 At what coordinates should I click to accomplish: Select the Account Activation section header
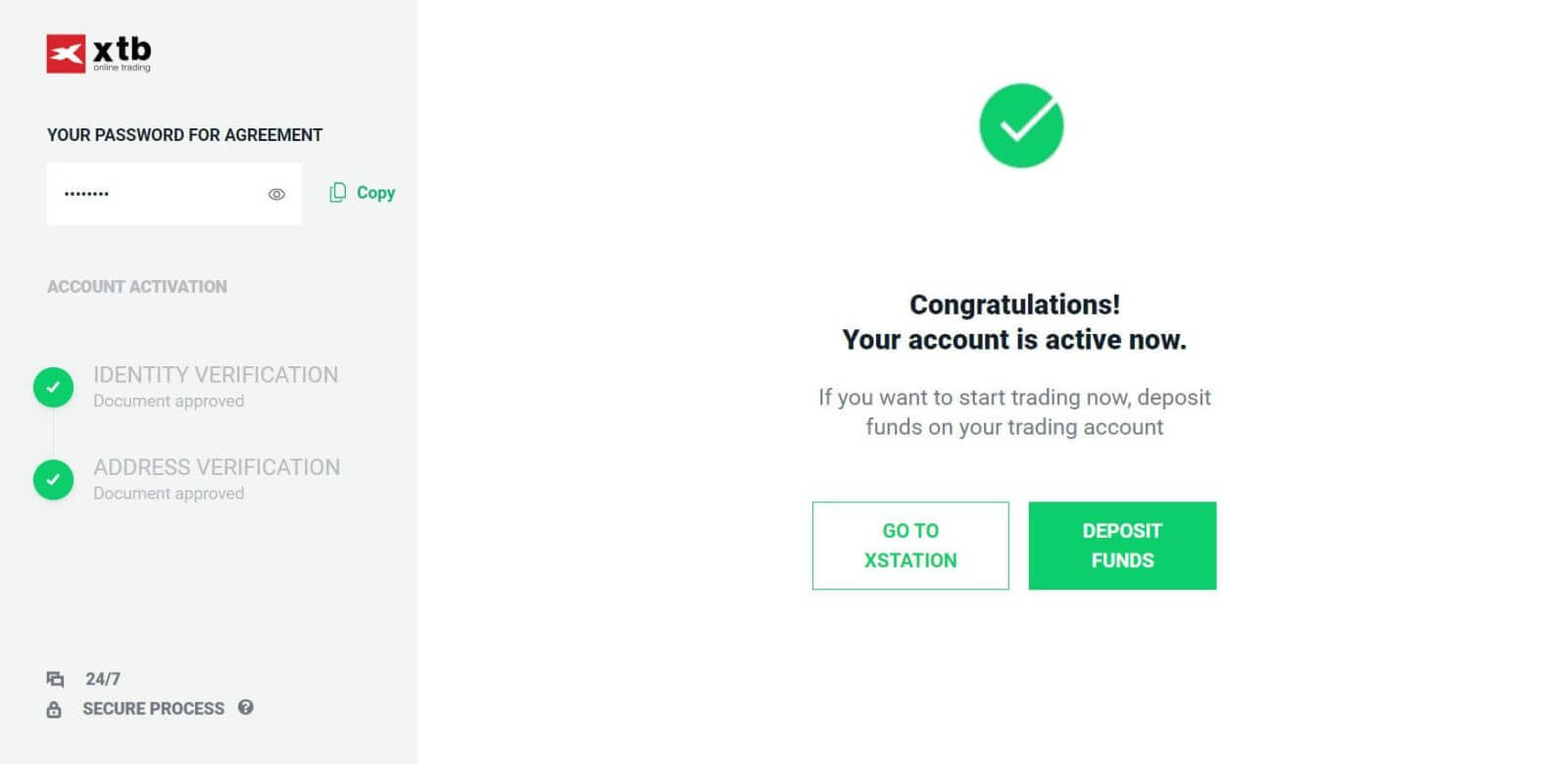[136, 286]
